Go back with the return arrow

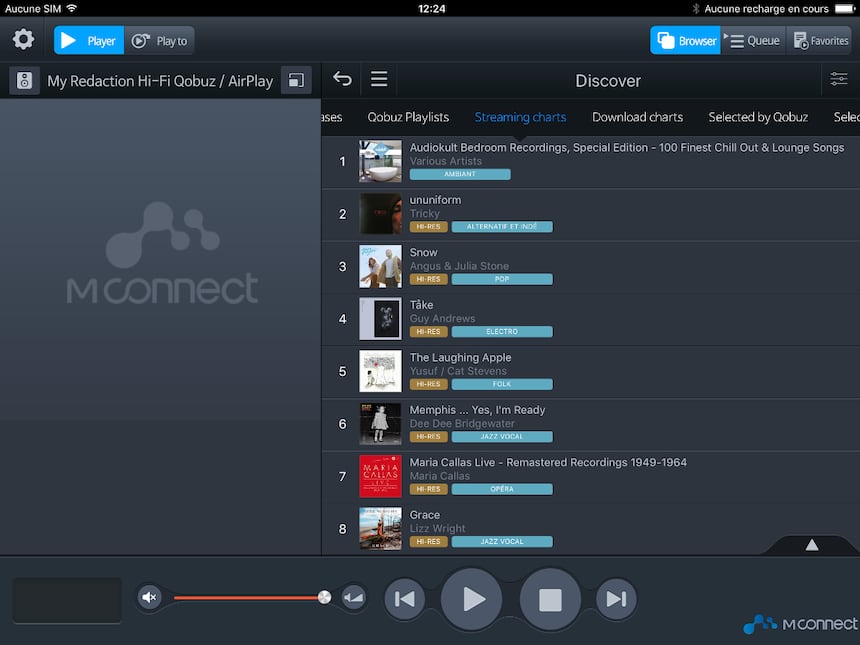click(342, 79)
